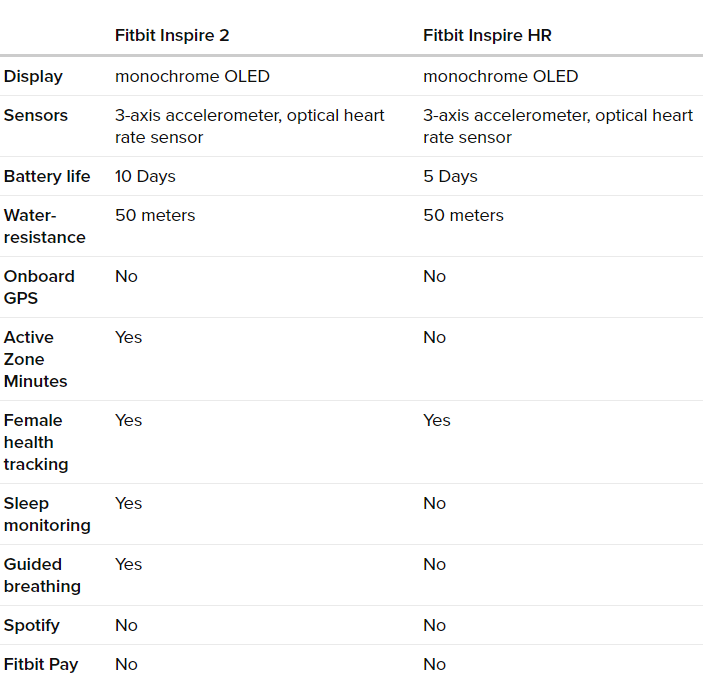Click the Display row label
This screenshot has width=703, height=682.
(33, 76)
